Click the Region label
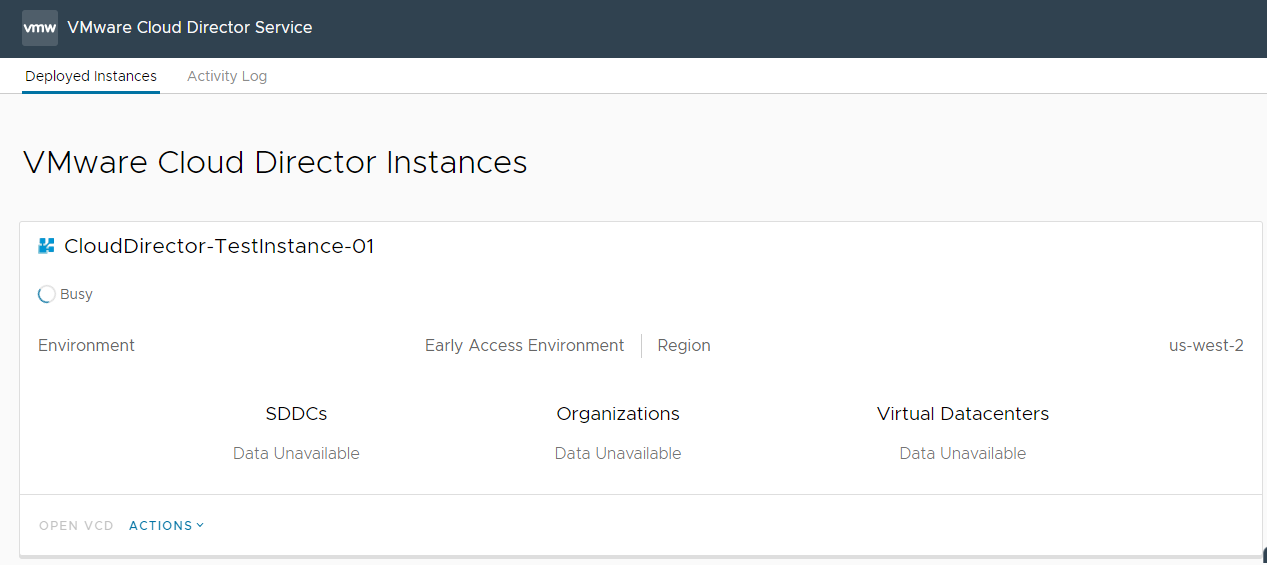Image resolution: width=1267 pixels, height=565 pixels. coord(684,345)
